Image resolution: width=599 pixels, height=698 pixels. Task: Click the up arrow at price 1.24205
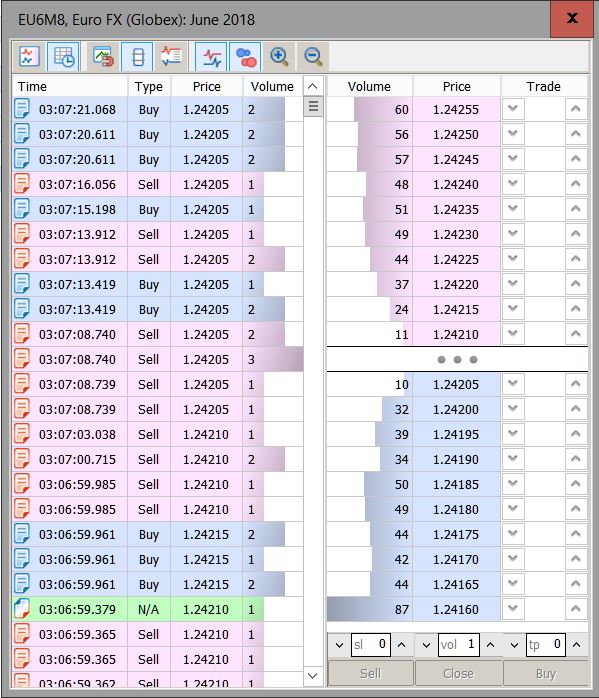pos(576,384)
